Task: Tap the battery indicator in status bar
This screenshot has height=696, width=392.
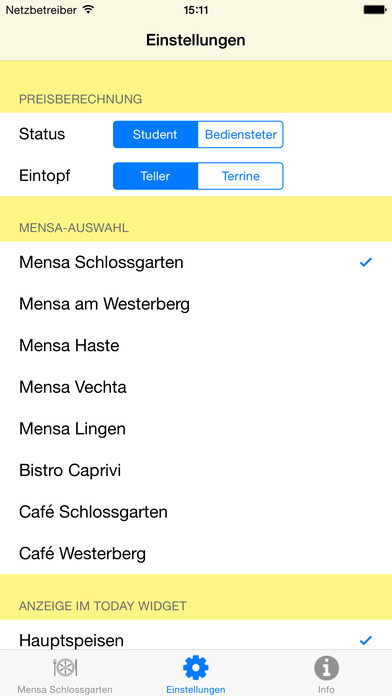Action: coord(374,10)
